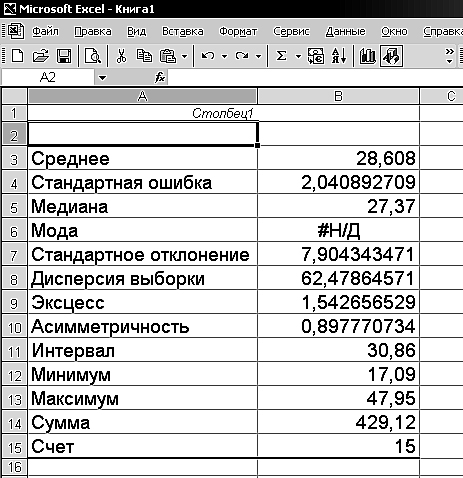Image resolution: width=463 pixels, height=478 pixels.
Task: Select the Медиана cell
Action: coord(143,207)
